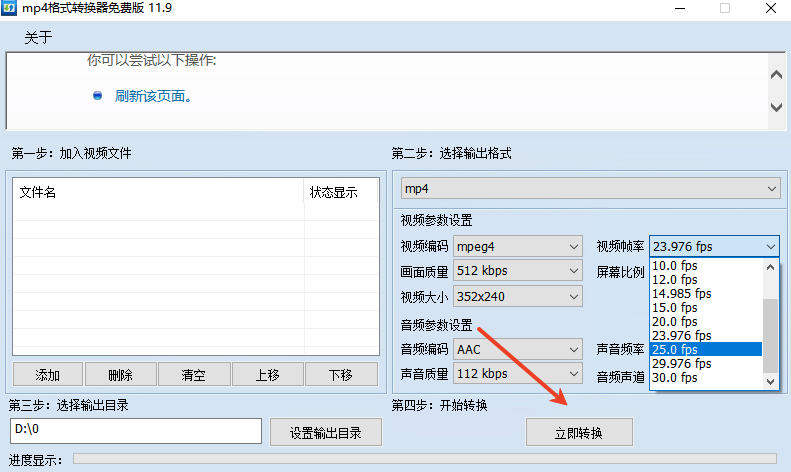Select 23.976 fps in the open list
This screenshot has height=472, width=791.
point(706,335)
